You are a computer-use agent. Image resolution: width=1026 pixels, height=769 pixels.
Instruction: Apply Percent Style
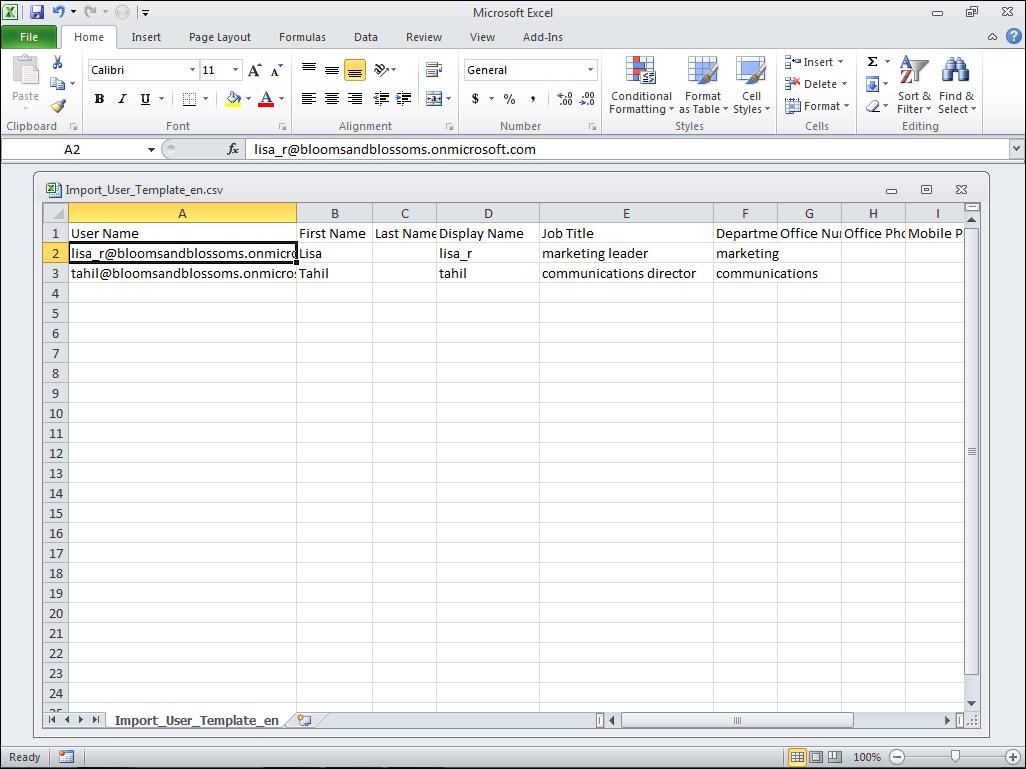510,99
